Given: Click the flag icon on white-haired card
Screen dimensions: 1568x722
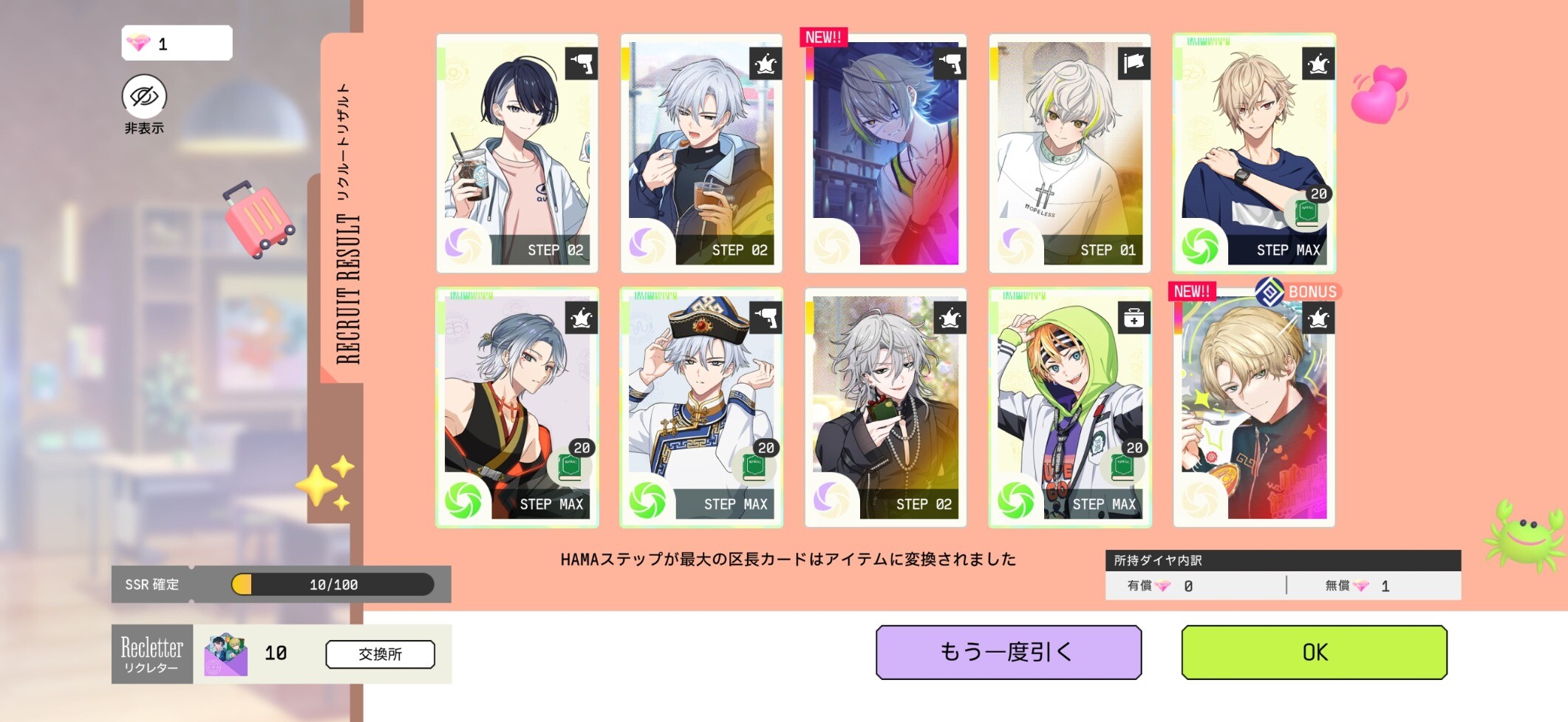Looking at the screenshot, I should click(1134, 64).
